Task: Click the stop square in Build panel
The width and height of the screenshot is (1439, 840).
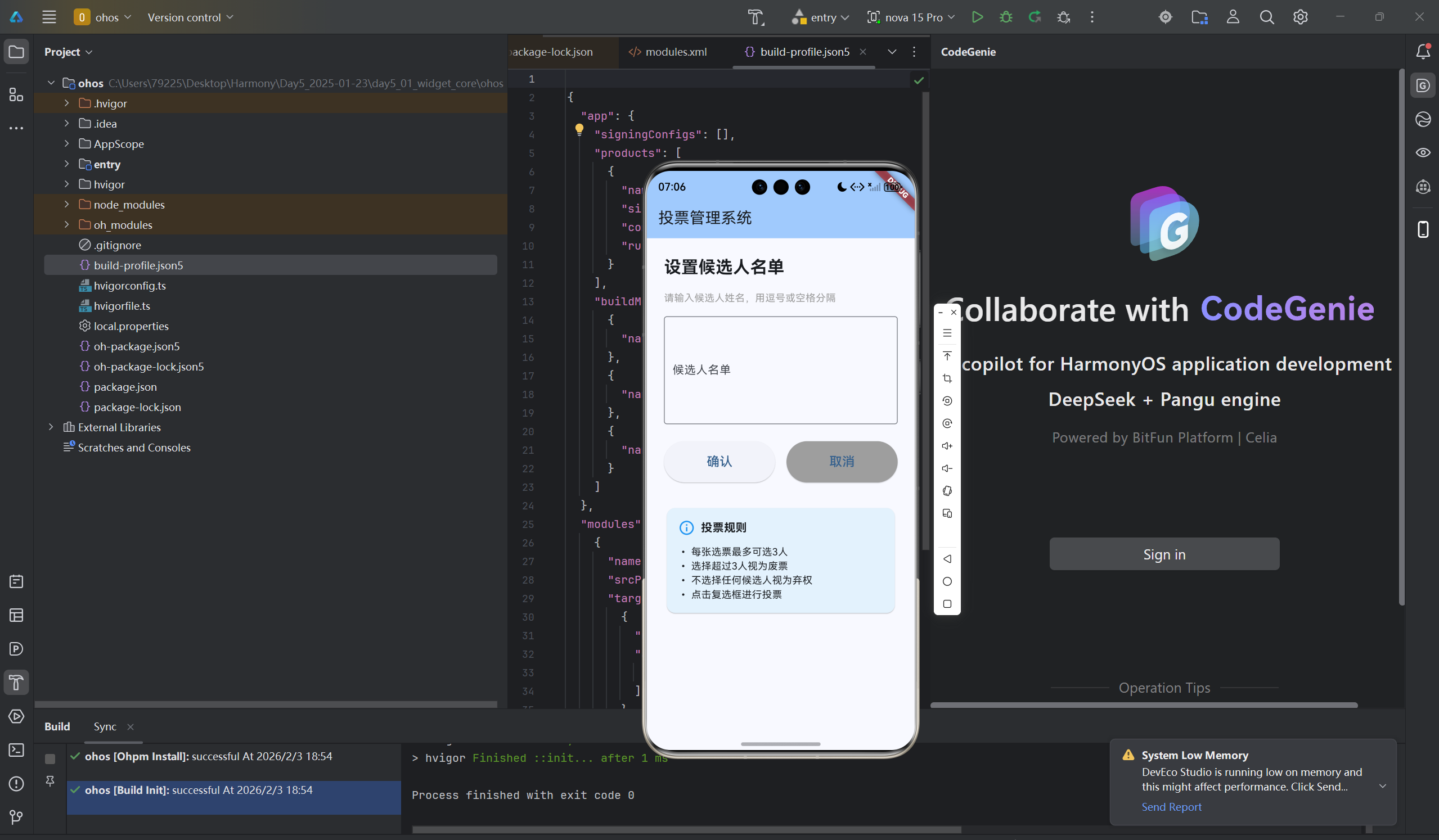Action: tap(50, 758)
